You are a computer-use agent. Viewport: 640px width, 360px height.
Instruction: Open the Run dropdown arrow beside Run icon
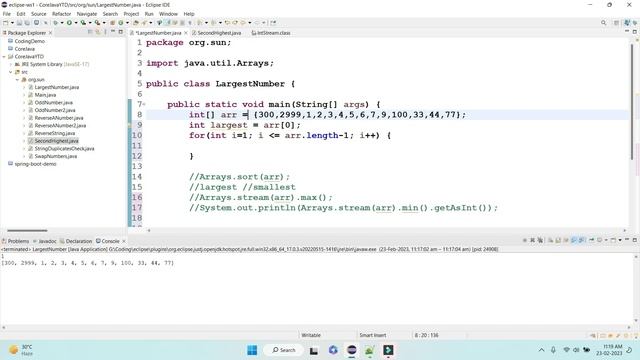click(x=76, y=23)
